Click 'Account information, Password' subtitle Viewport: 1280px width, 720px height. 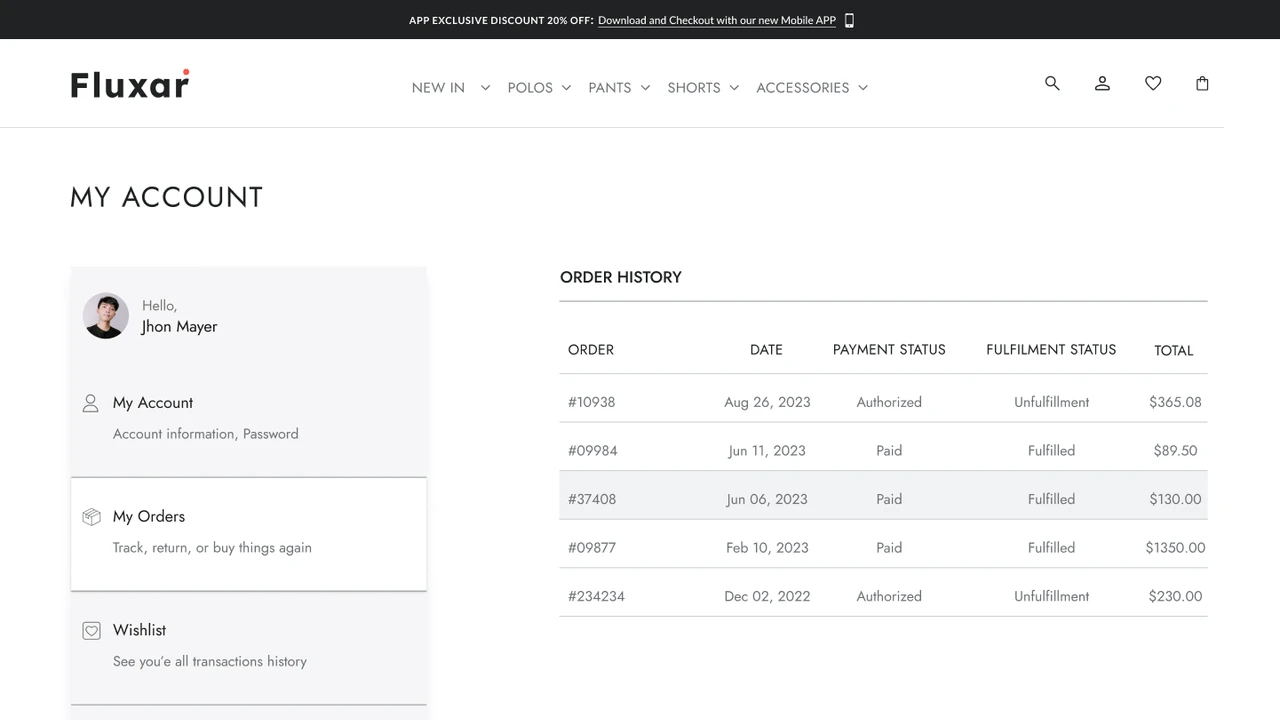[206, 434]
